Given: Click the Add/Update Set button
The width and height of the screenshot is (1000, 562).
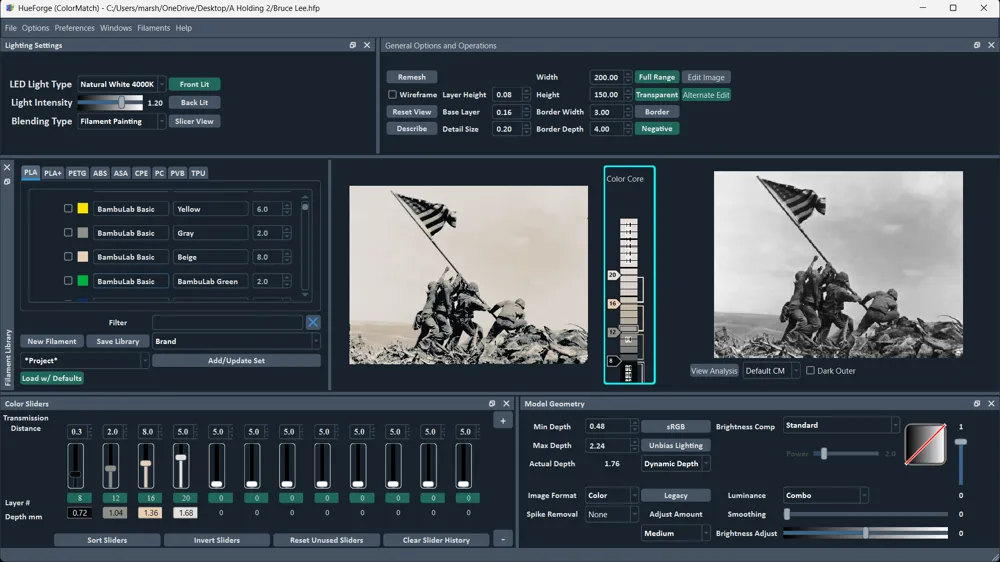Looking at the screenshot, I should (236, 360).
